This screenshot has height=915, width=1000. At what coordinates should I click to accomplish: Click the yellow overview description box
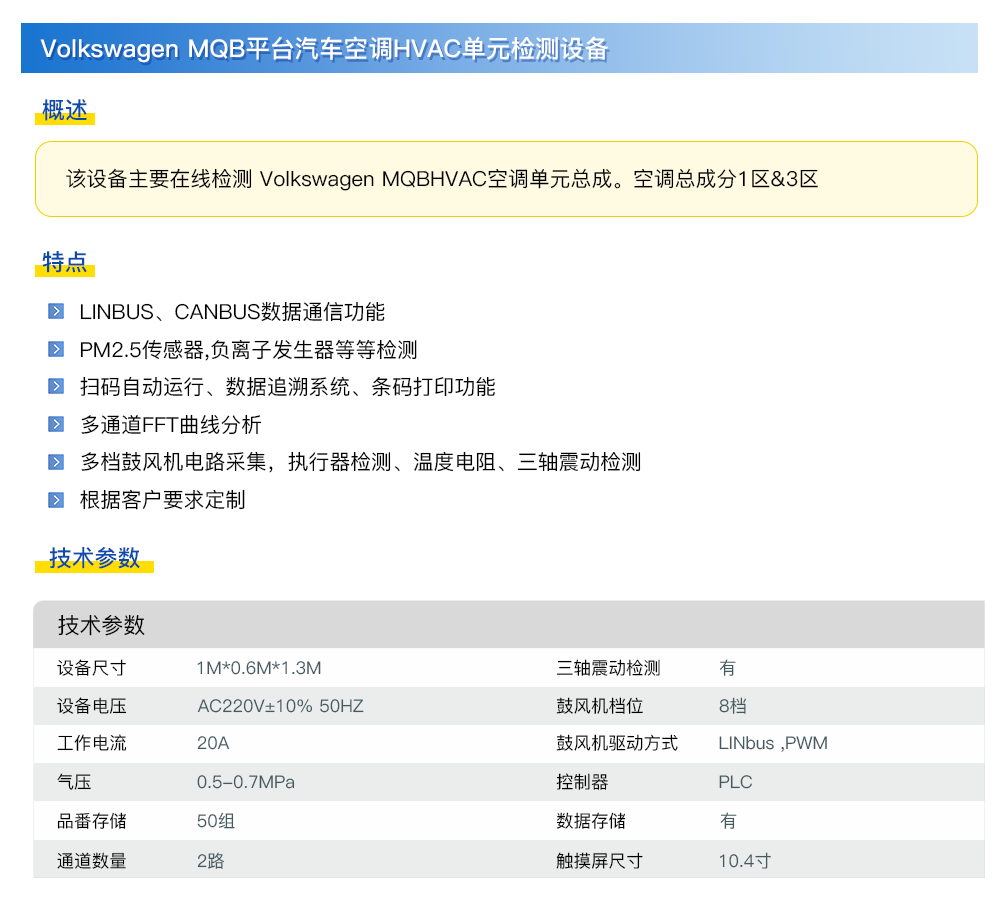pos(506,179)
